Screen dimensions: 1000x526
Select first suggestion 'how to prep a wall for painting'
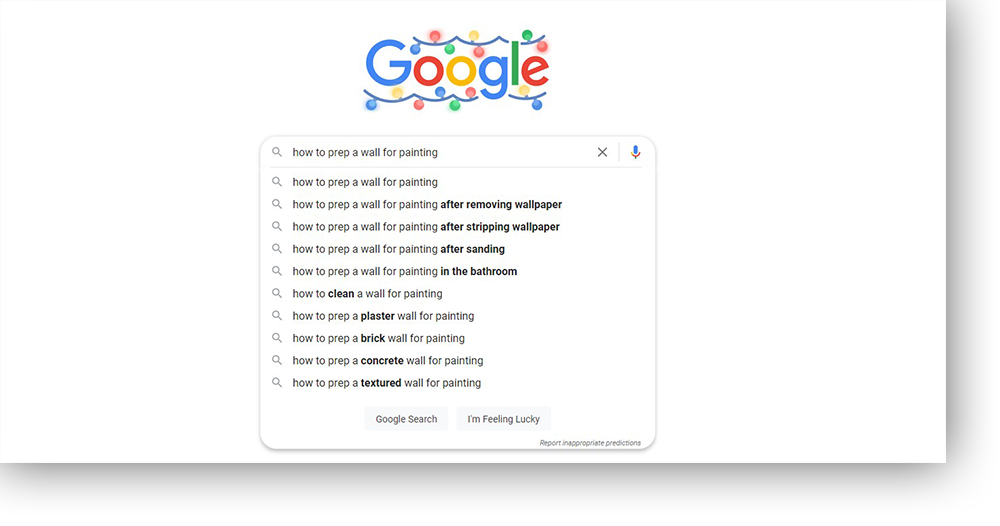(457, 182)
